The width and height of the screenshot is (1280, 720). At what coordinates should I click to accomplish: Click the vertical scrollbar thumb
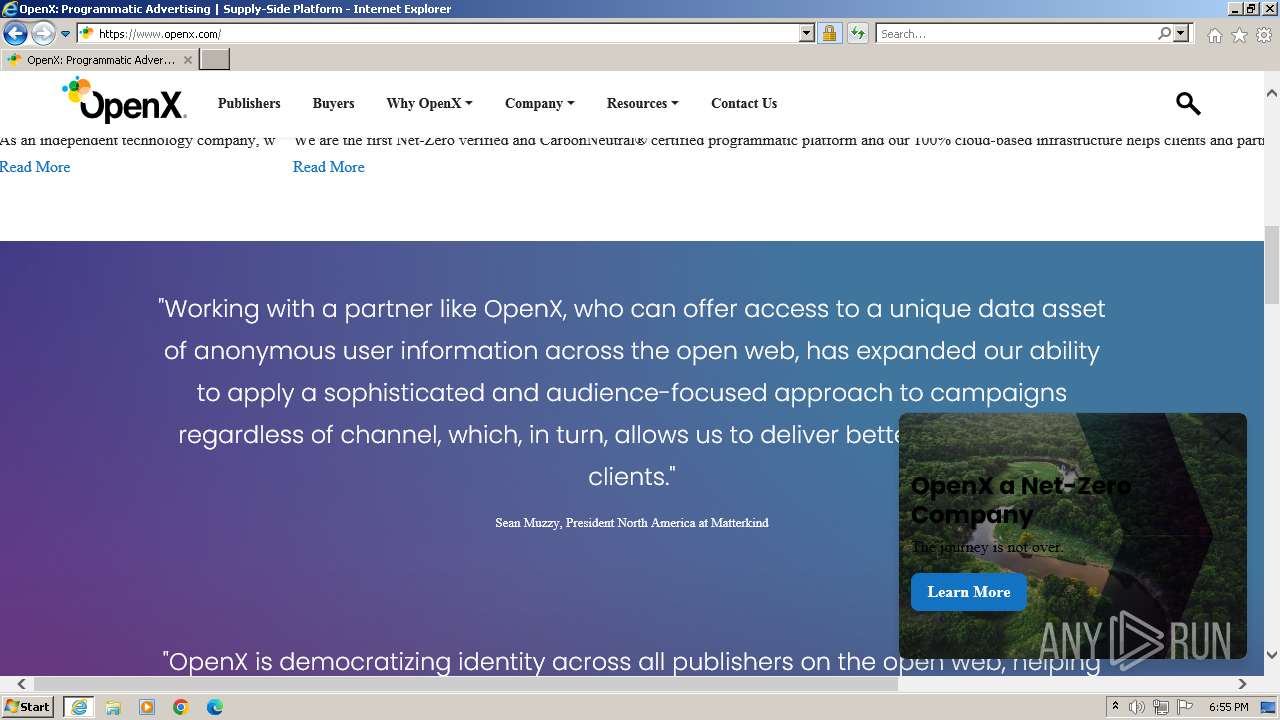pos(1272,265)
